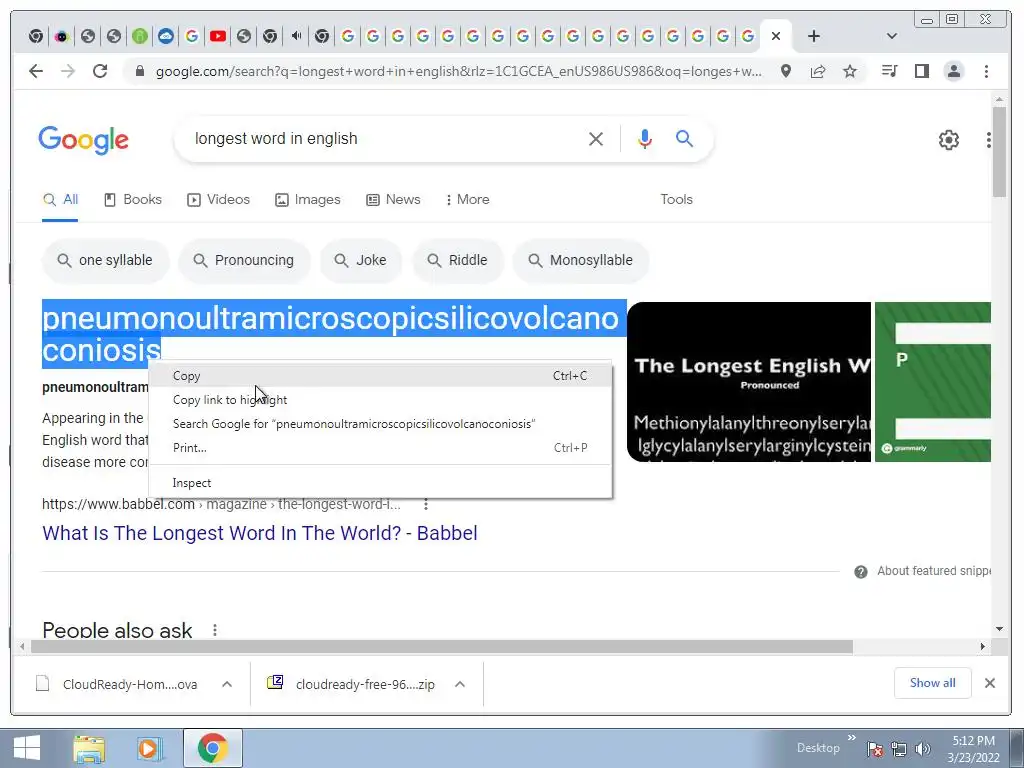The height and width of the screenshot is (768, 1024).
Task: Expand options for cloudready-free-96....zip download
Action: [460, 684]
